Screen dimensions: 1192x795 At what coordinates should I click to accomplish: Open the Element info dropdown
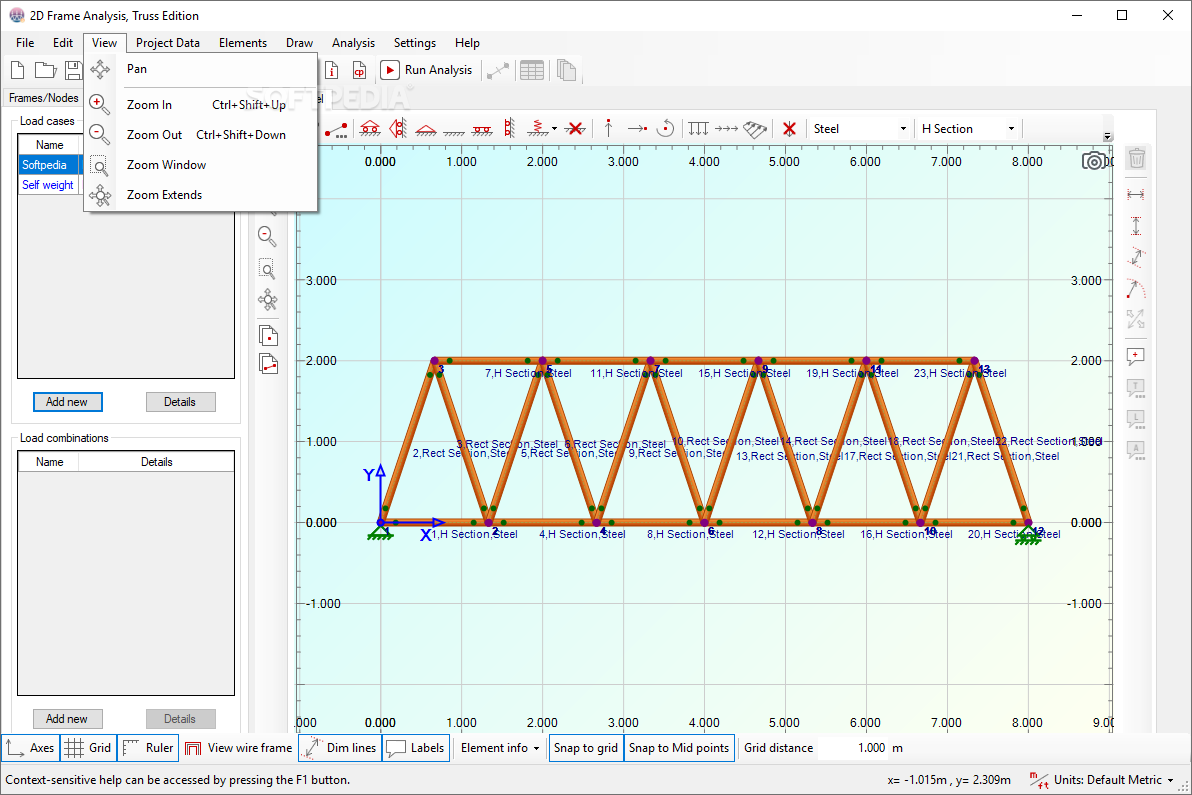500,748
